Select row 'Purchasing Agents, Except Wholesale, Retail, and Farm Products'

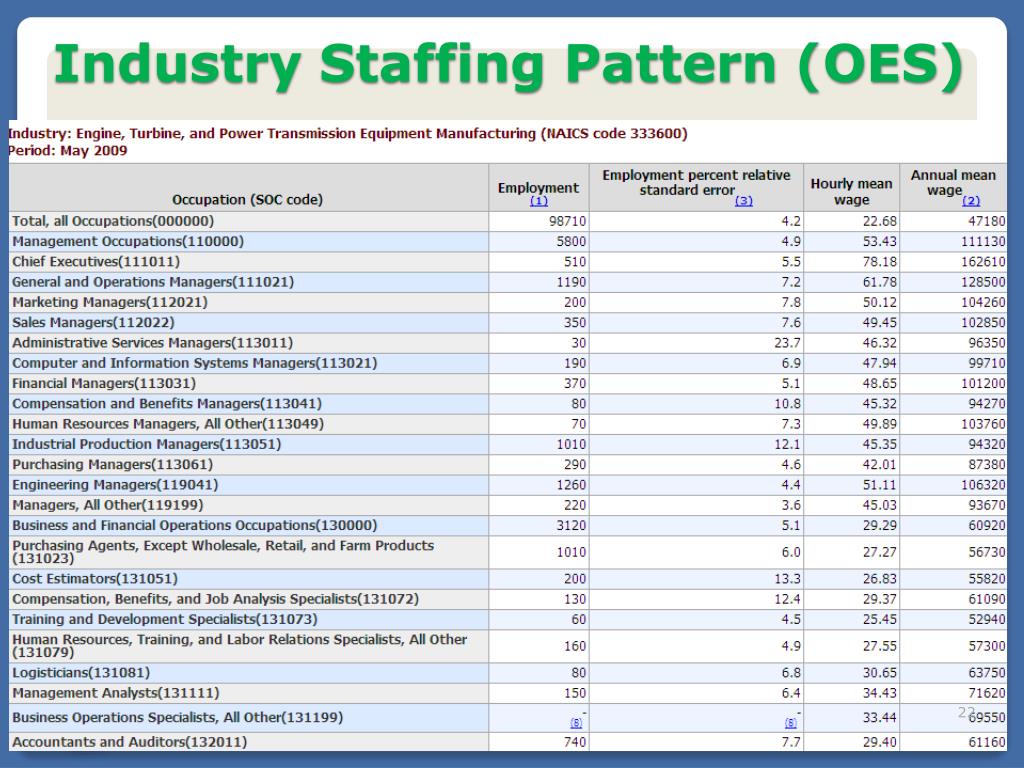click(x=507, y=552)
